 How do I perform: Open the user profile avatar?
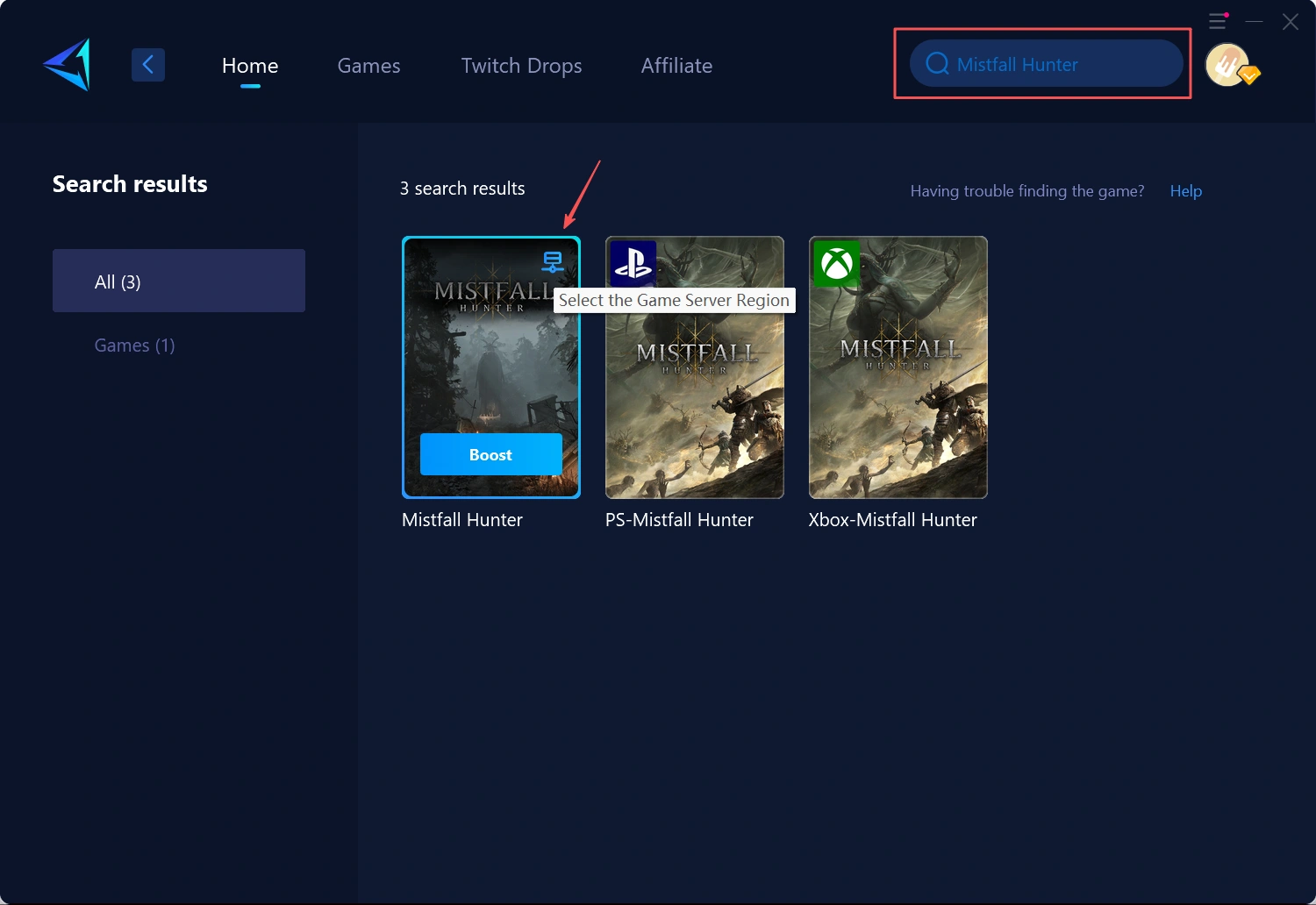[1228, 65]
